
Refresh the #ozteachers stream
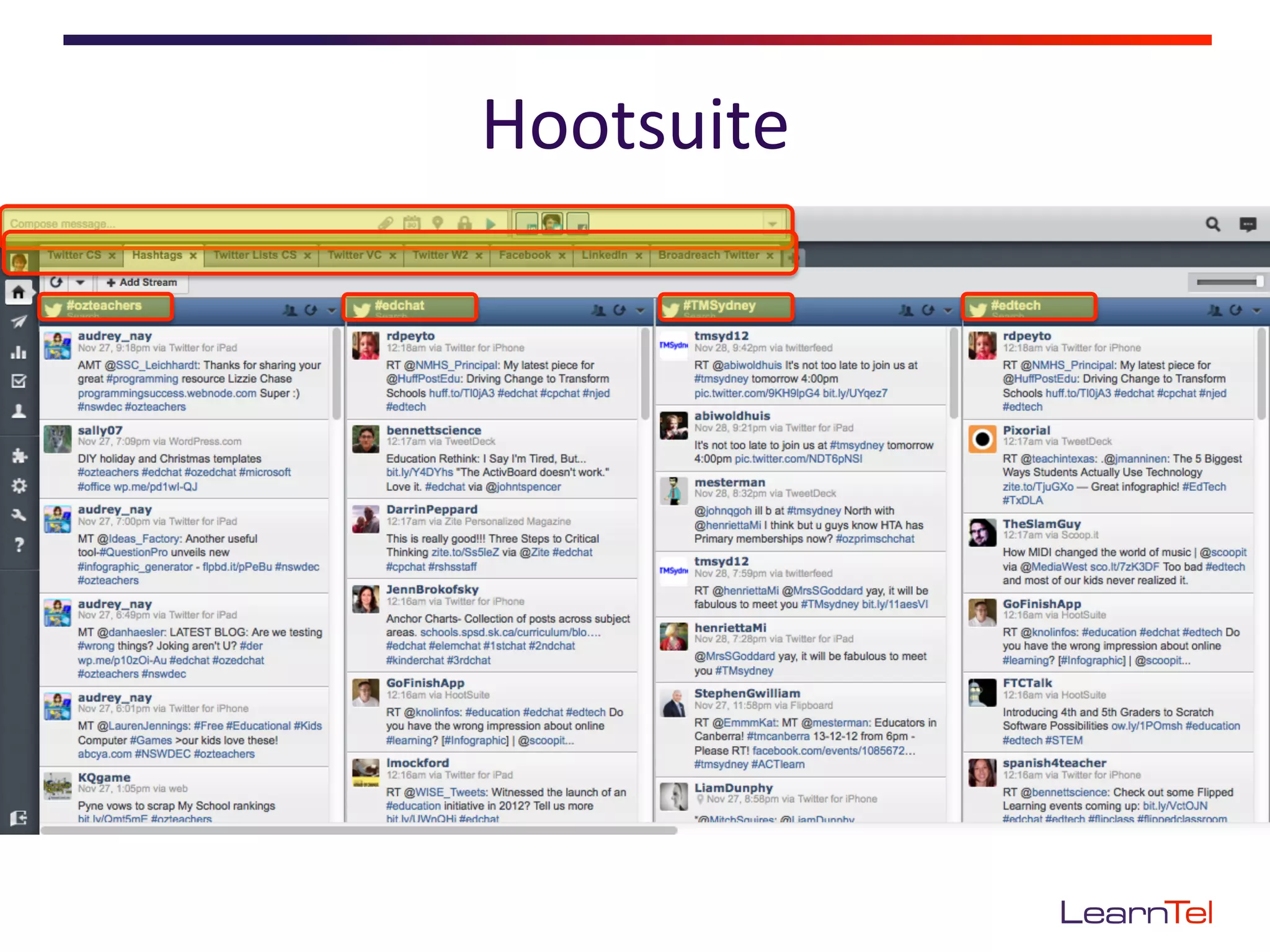pyautogui.click(x=311, y=310)
